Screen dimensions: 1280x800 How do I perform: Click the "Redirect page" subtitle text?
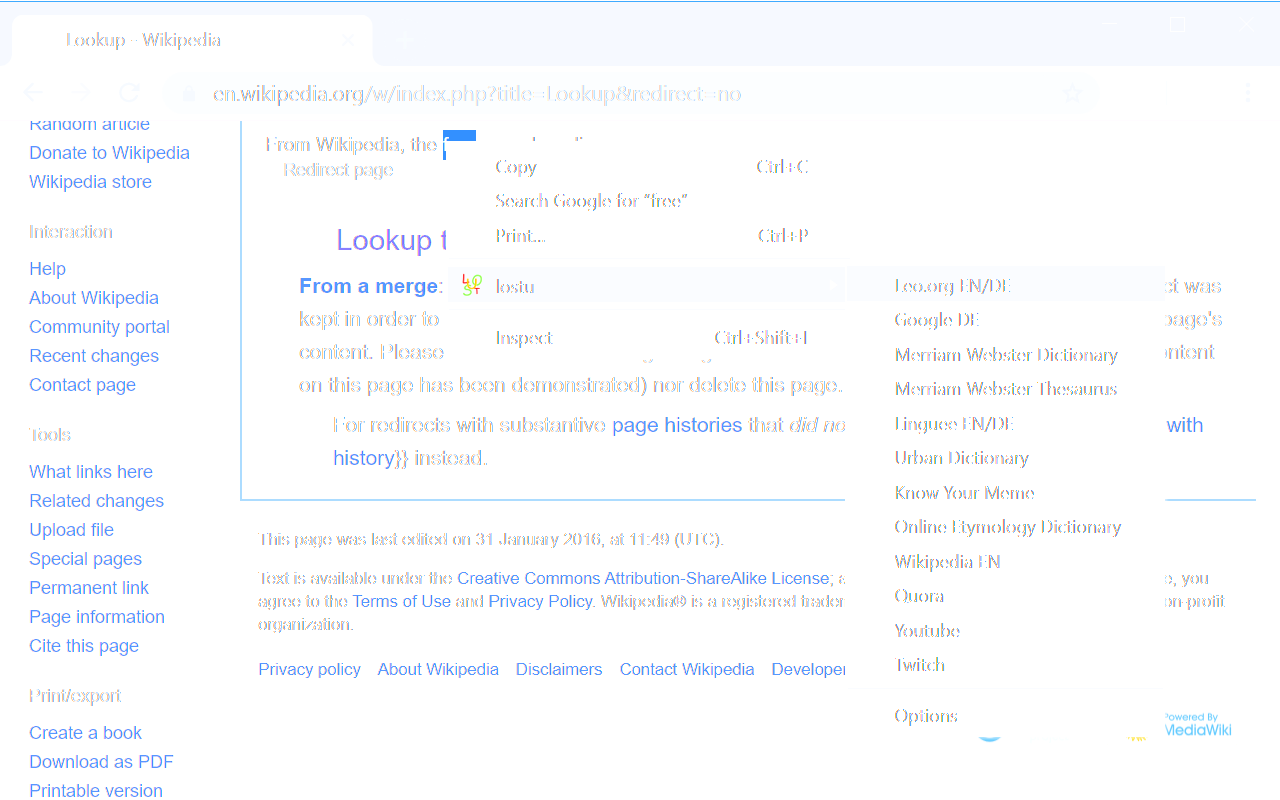[338, 170]
